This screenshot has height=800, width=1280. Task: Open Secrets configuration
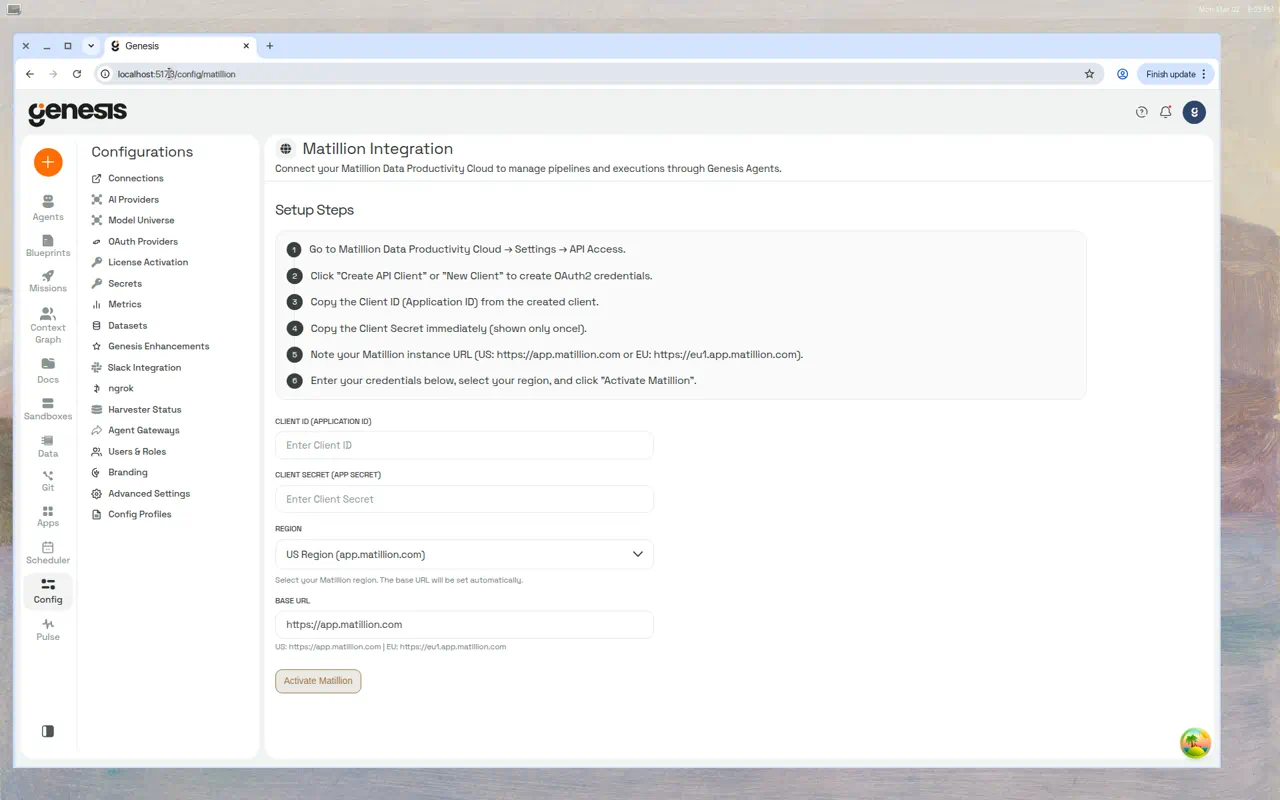(116, 283)
